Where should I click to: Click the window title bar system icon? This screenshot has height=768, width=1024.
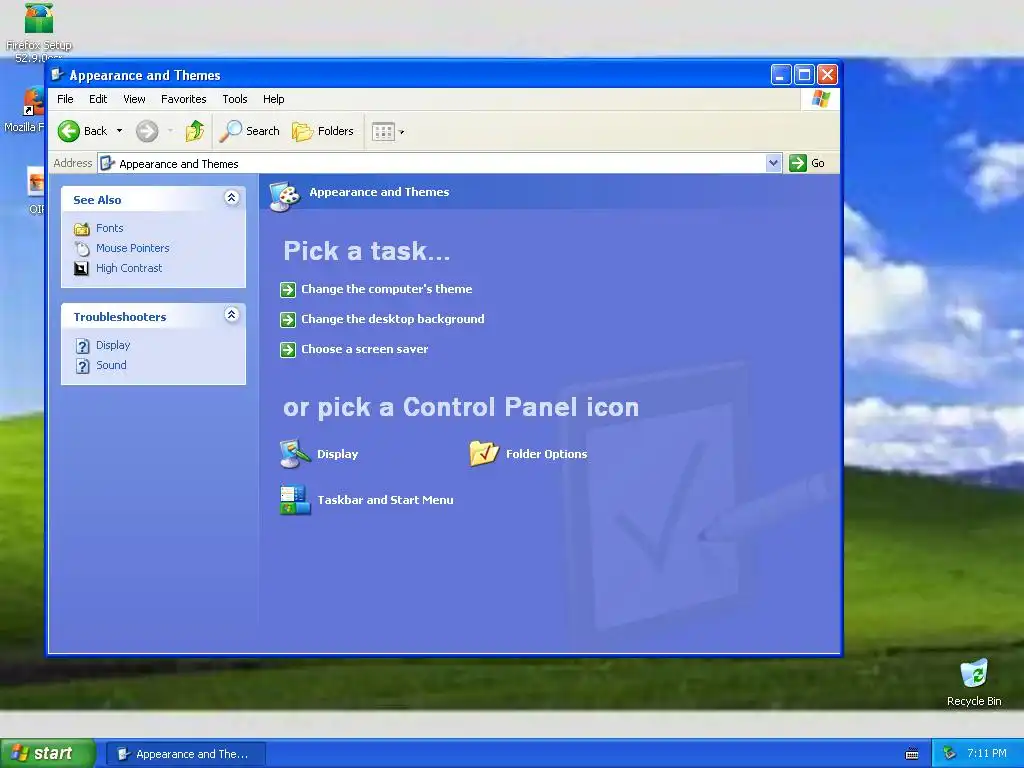pyautogui.click(x=57, y=74)
